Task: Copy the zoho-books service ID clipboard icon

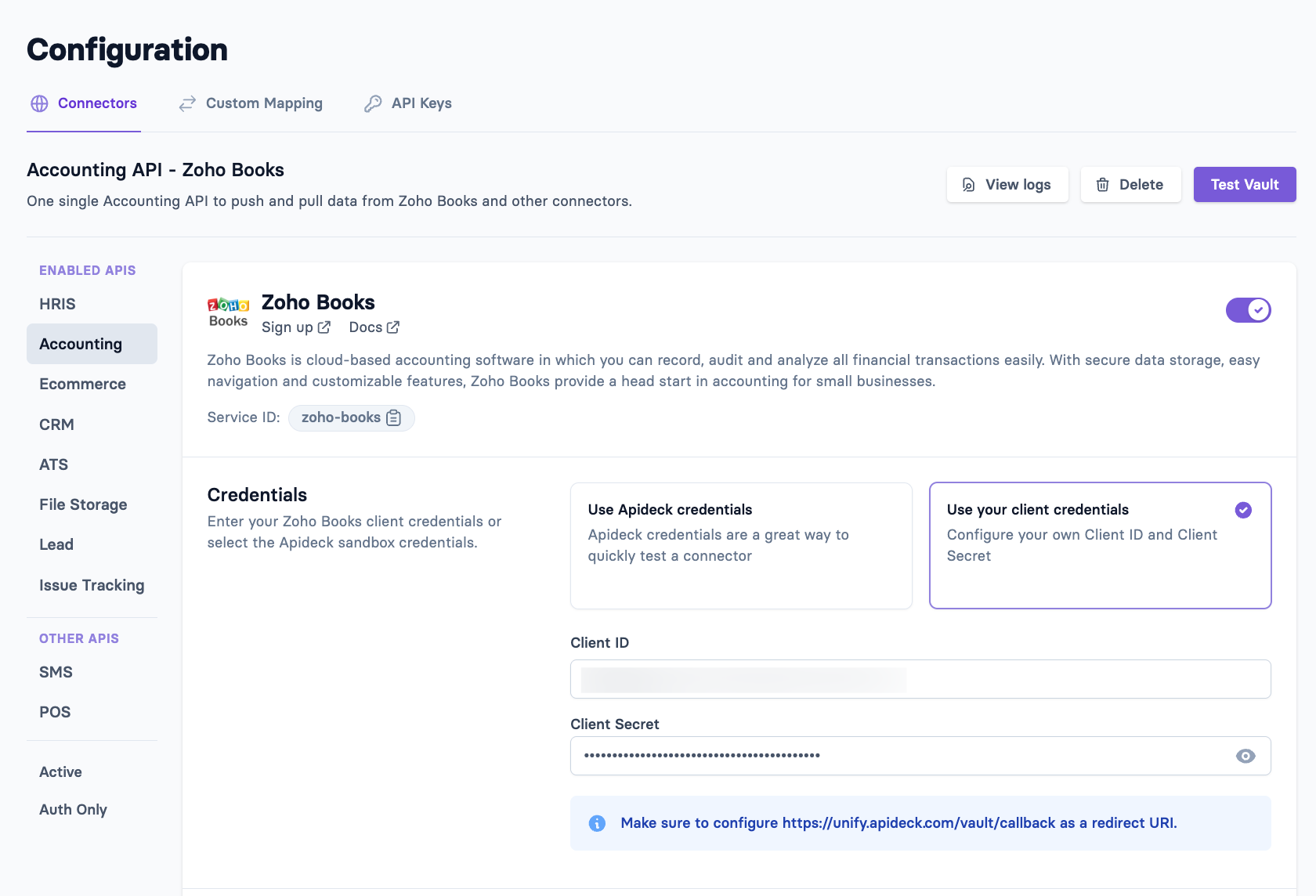Action: [394, 418]
